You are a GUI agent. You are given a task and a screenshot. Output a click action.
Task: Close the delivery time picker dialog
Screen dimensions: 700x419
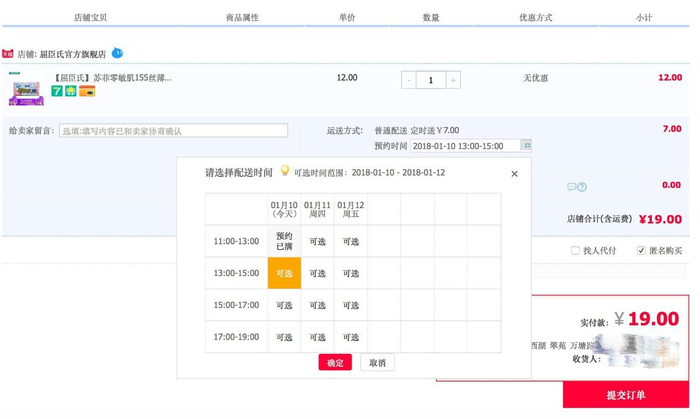(x=514, y=174)
